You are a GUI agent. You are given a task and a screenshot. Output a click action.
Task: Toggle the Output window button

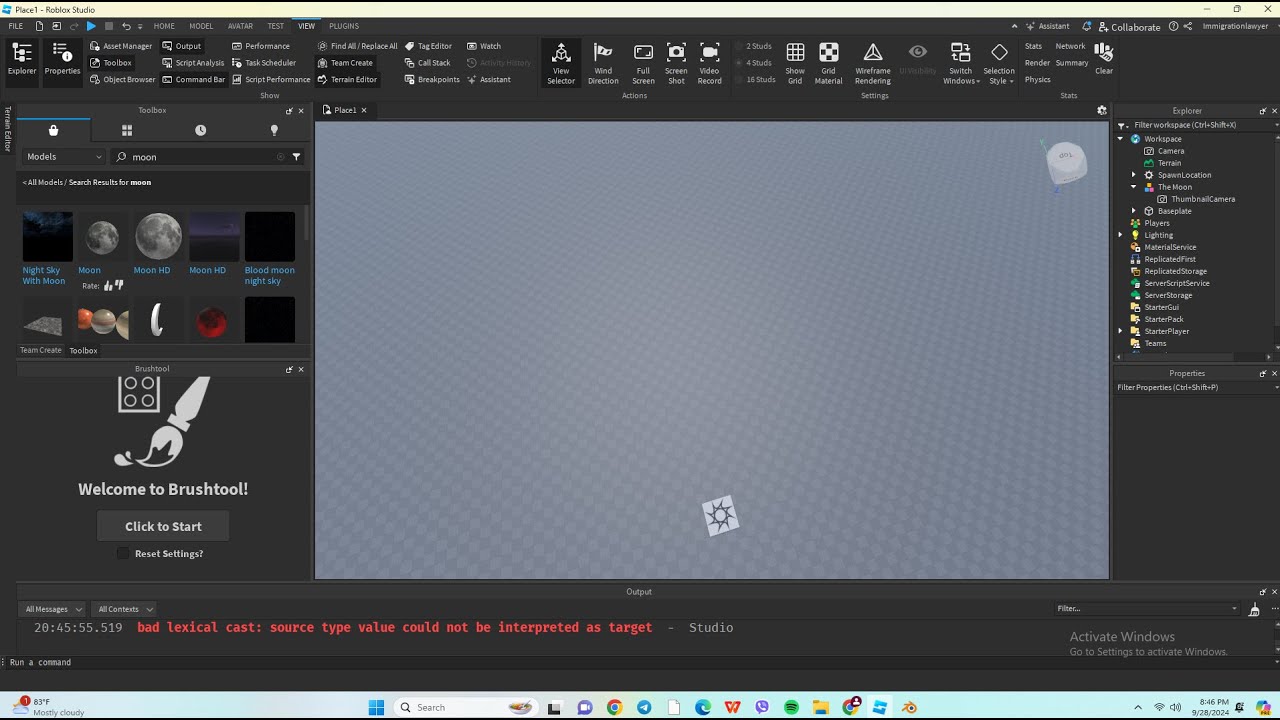click(181, 46)
